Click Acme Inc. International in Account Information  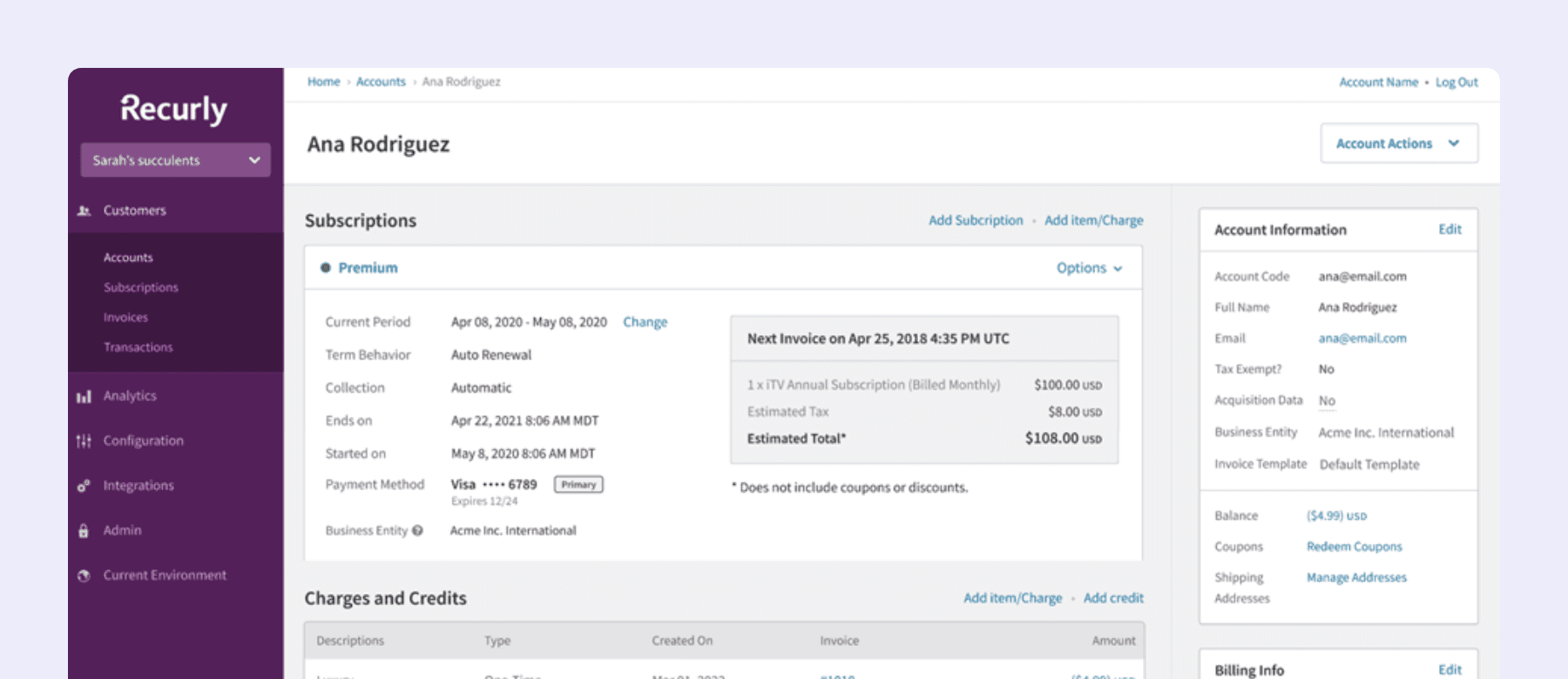[x=1386, y=433]
